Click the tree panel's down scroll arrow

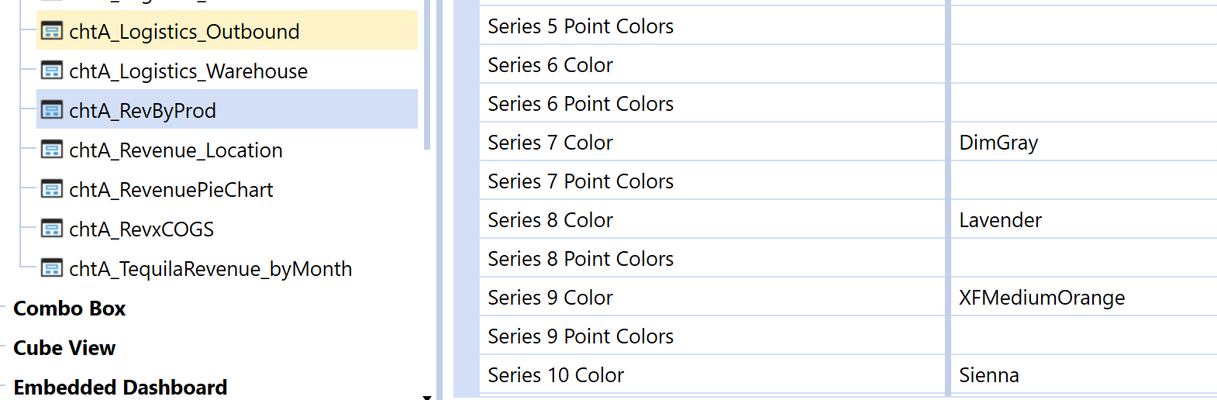click(427, 396)
